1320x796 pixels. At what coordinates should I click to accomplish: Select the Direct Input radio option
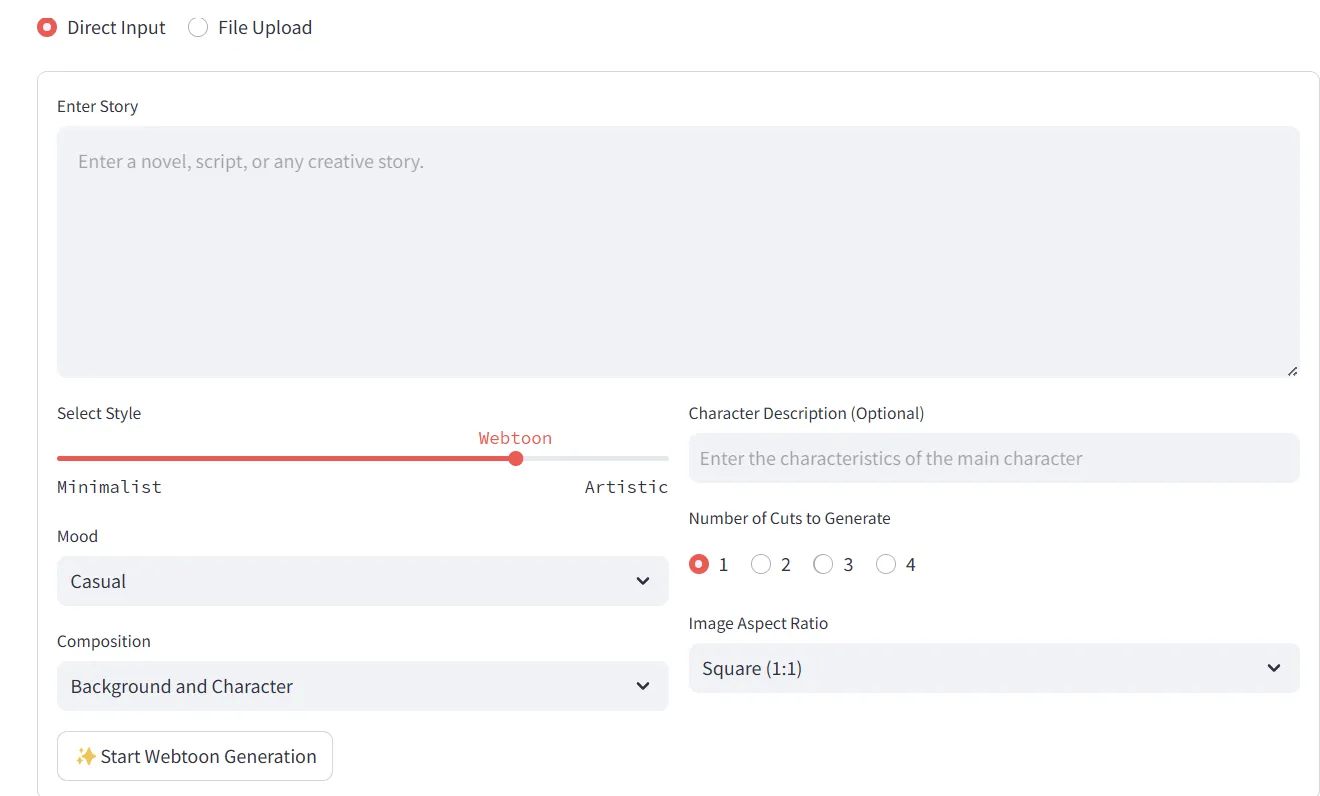[47, 28]
